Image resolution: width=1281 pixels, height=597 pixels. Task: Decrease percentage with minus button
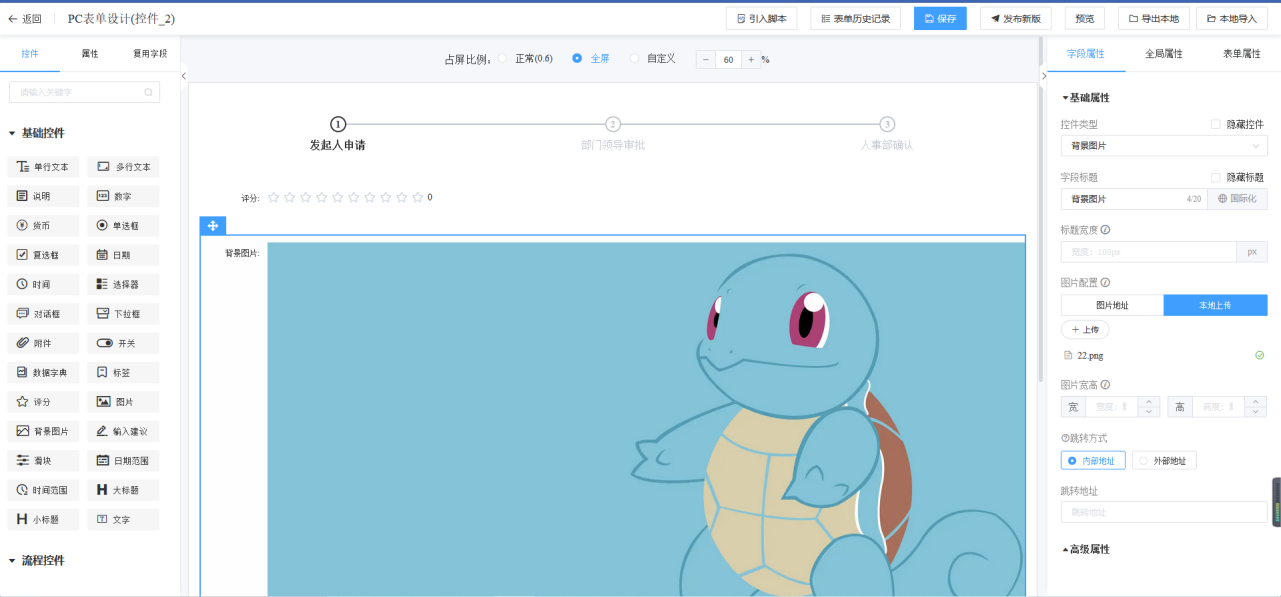706,59
